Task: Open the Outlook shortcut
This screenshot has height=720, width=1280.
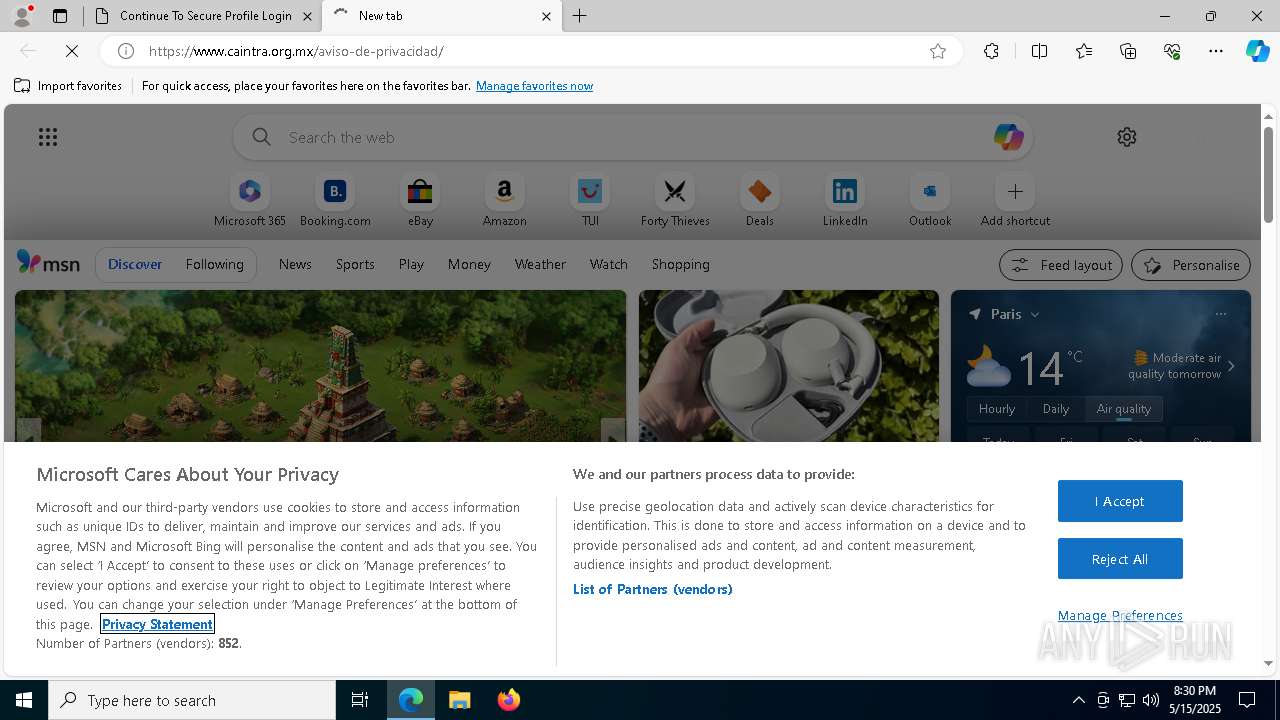Action: pyautogui.click(x=930, y=201)
